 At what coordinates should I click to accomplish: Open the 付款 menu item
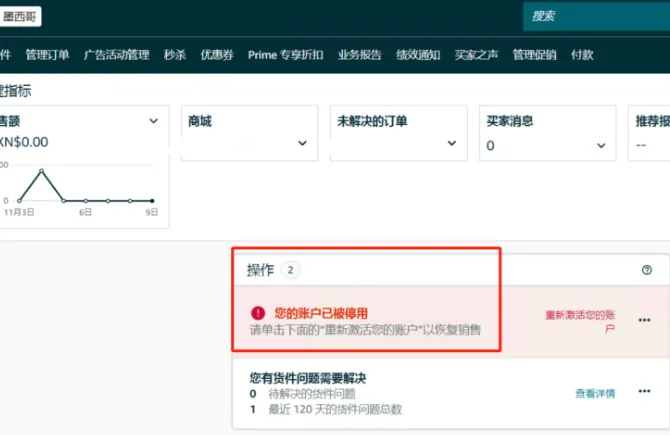click(x=582, y=55)
